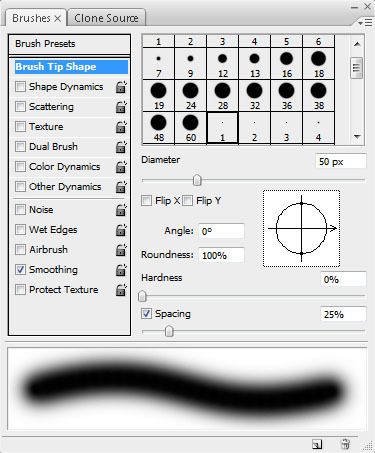Screen dimensions: 375x453
Task: Enable the Protect Texture checkbox
Action: (x=20, y=289)
